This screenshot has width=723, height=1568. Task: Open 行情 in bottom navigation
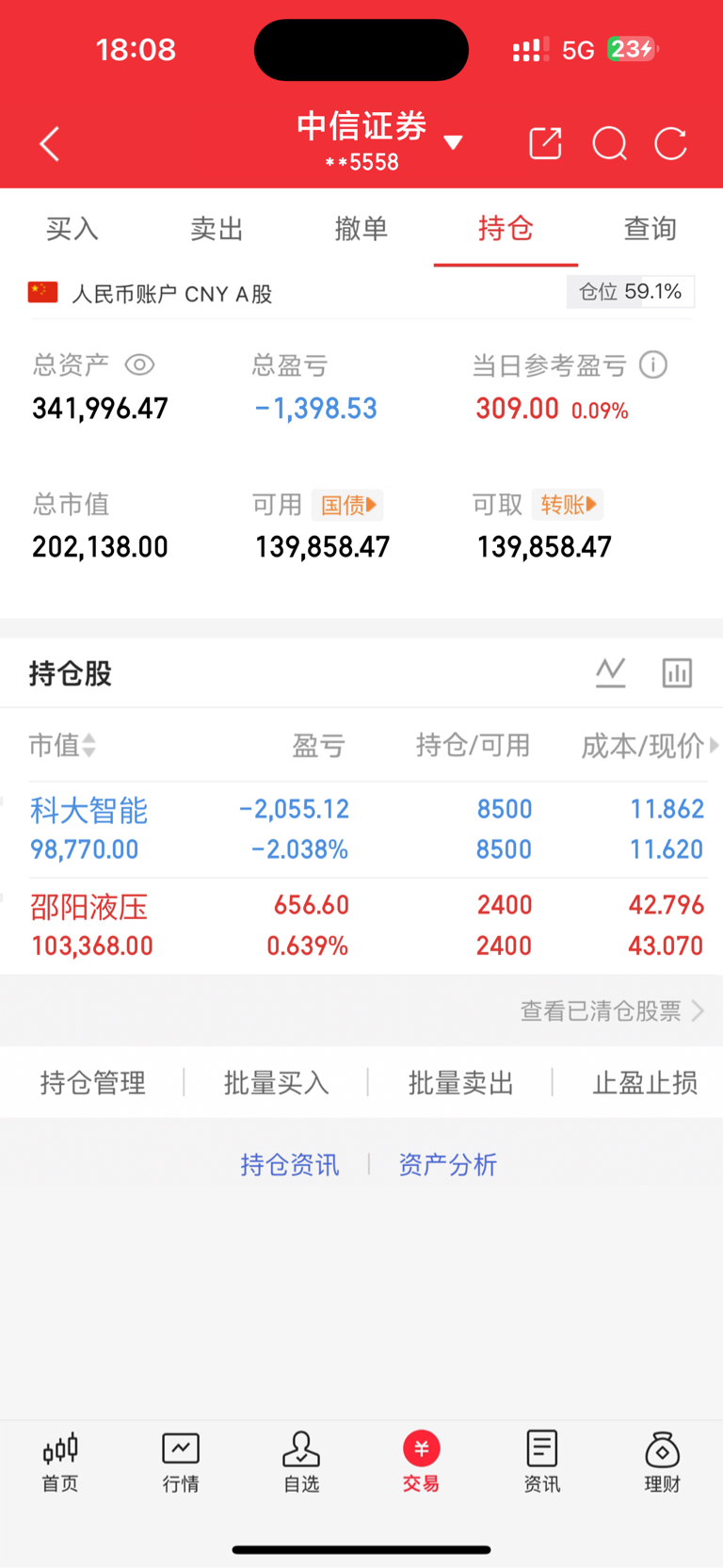point(181,1463)
